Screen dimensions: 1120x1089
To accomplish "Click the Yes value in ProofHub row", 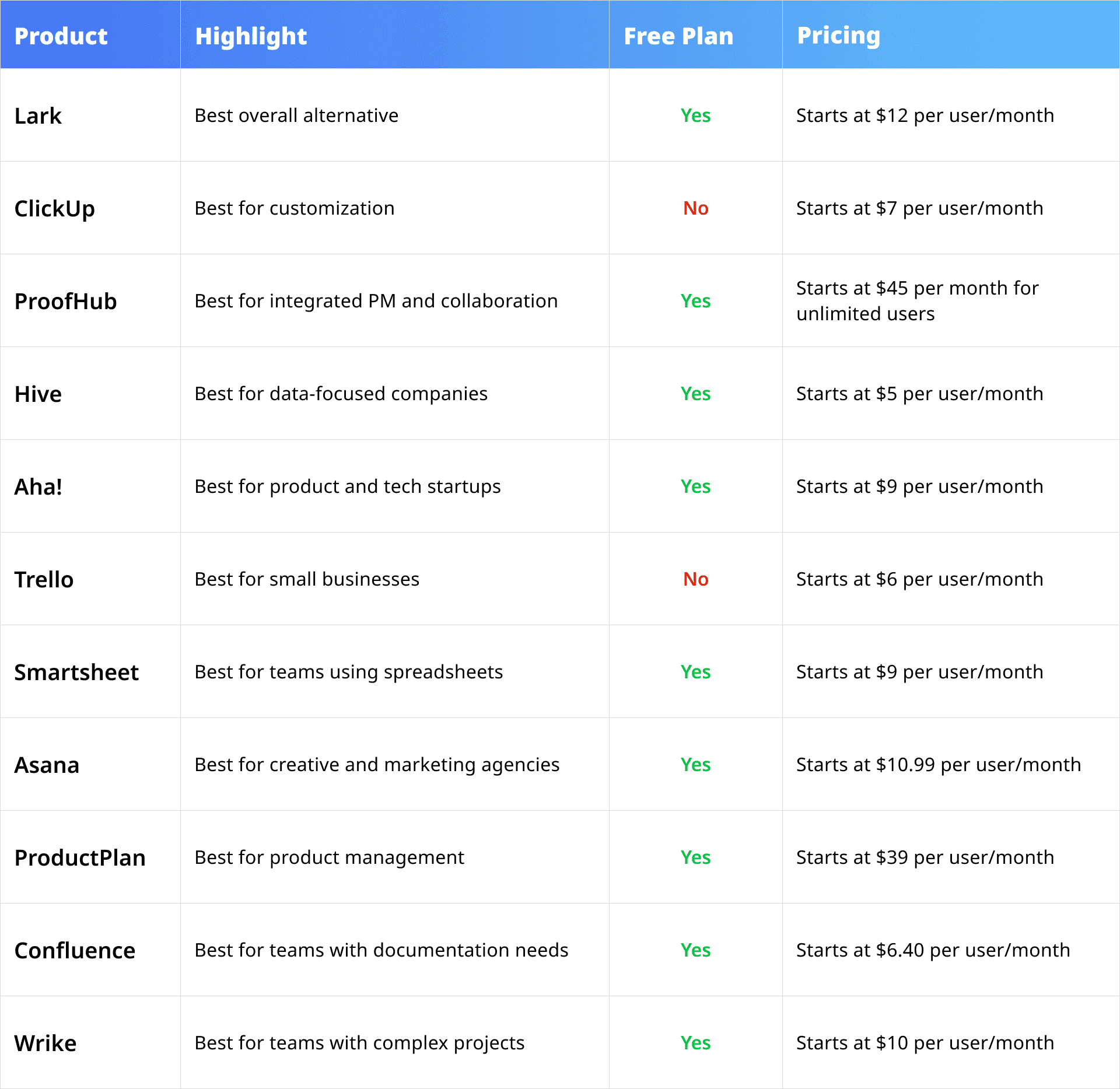I will [x=696, y=301].
